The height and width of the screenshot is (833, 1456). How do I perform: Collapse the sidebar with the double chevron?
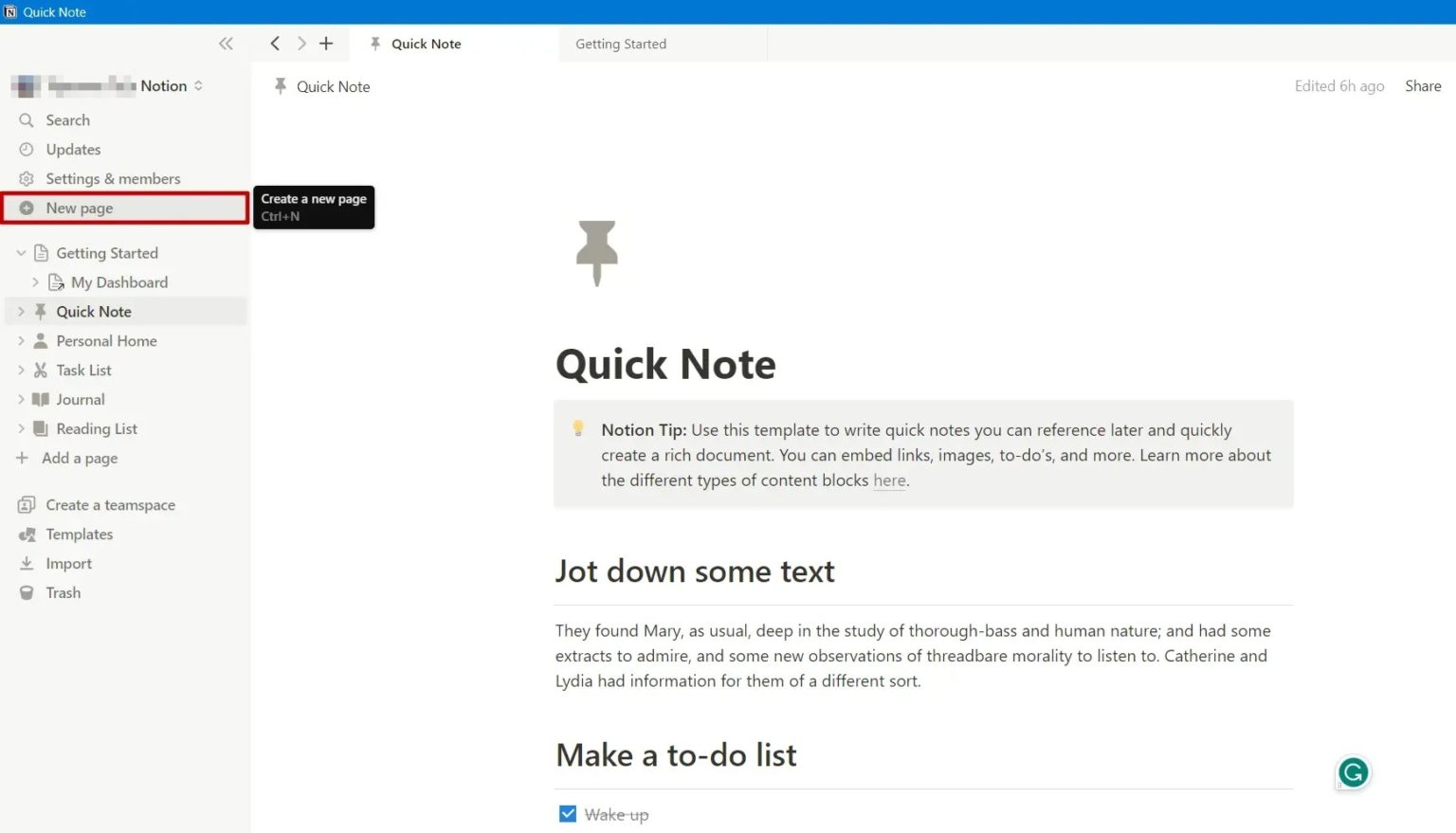coord(226,43)
